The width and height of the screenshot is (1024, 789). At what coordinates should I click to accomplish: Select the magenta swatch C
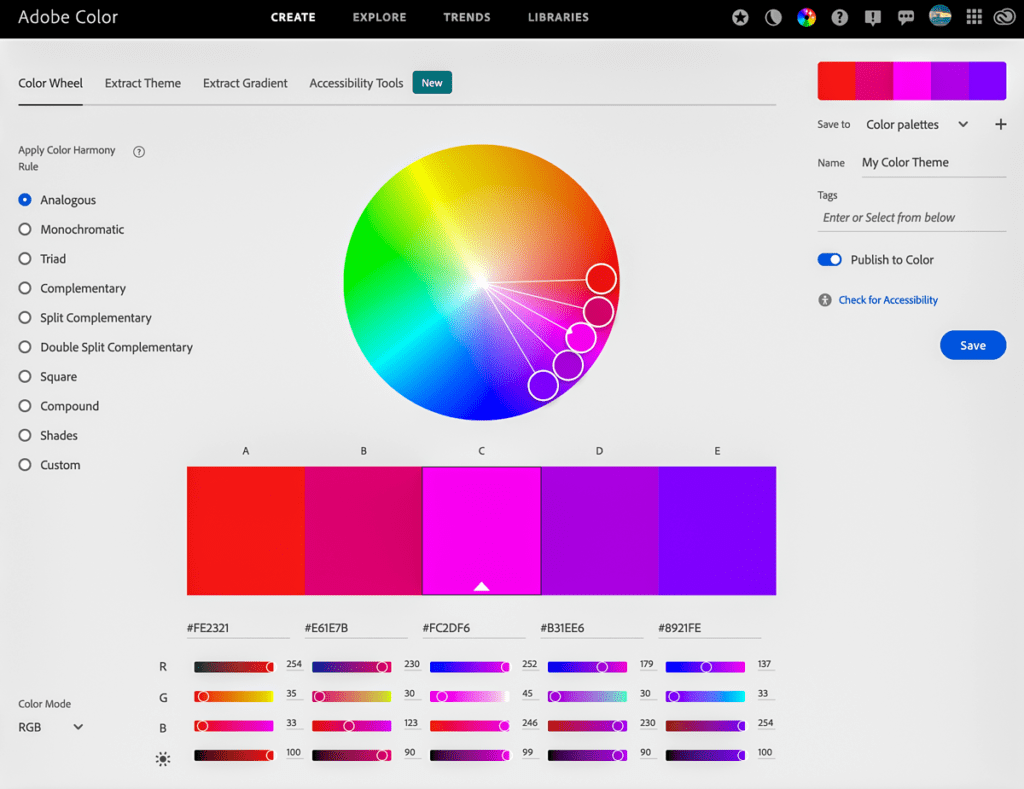tap(481, 530)
